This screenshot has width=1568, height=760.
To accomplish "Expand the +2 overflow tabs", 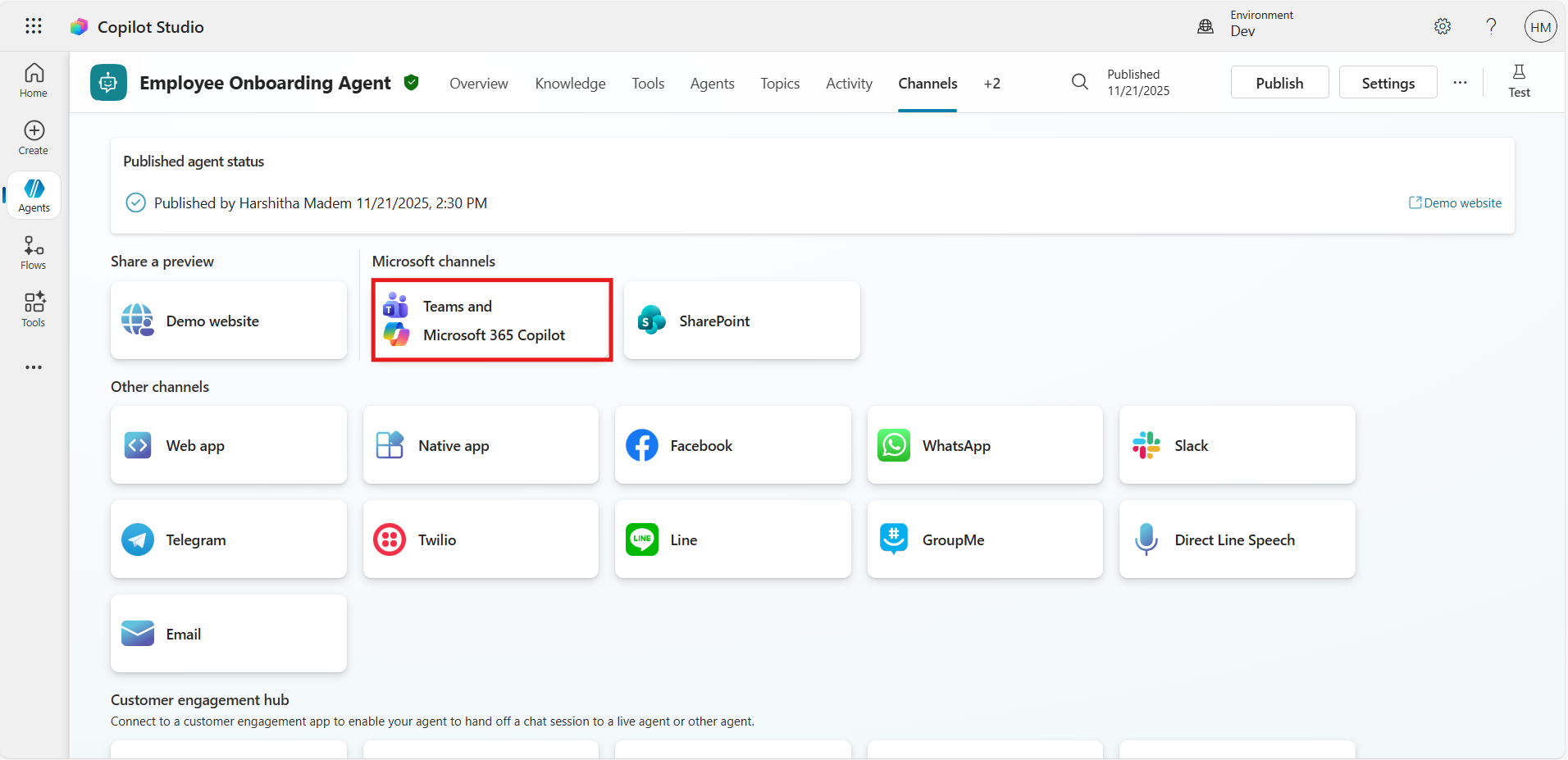I will 991,84.
